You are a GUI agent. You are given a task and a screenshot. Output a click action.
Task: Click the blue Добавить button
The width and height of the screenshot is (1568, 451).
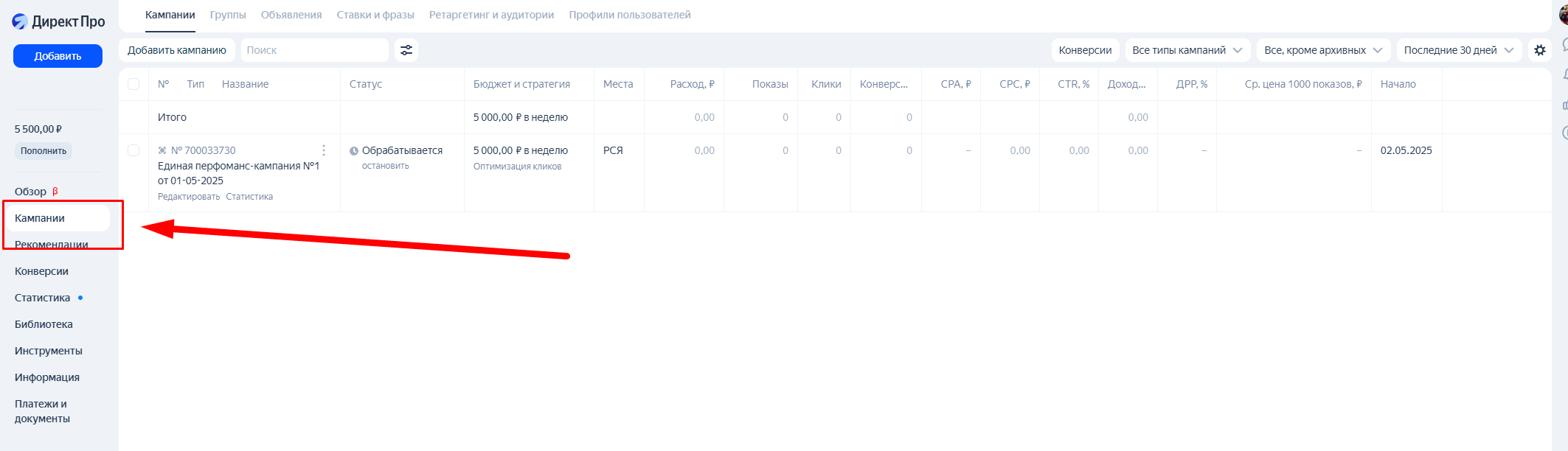58,56
